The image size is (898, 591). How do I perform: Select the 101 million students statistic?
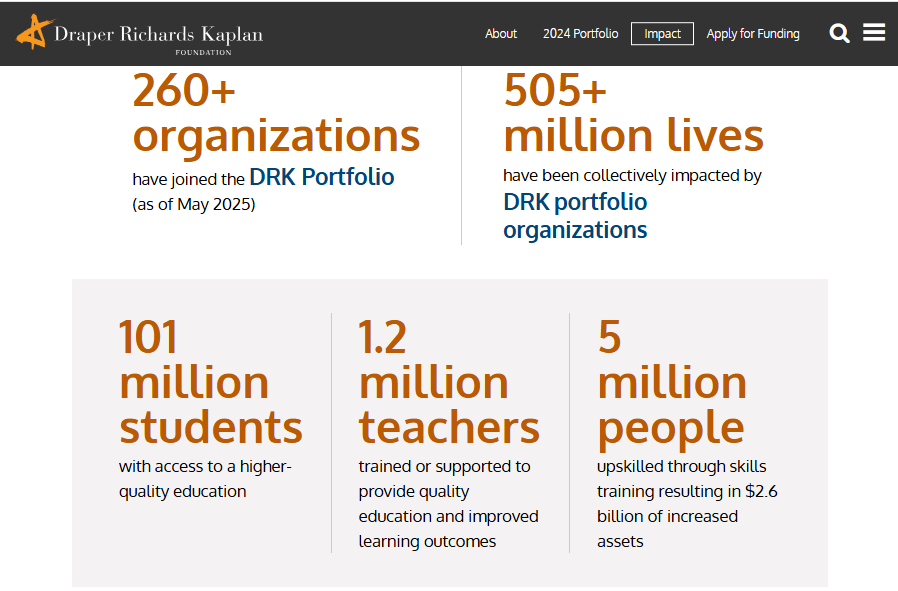[x=211, y=382]
